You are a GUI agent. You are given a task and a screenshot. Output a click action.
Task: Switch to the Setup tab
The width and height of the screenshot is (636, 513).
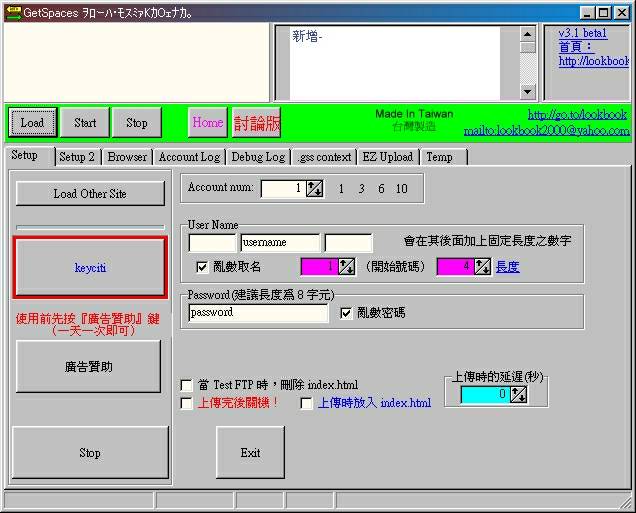pyautogui.click(x=29, y=155)
